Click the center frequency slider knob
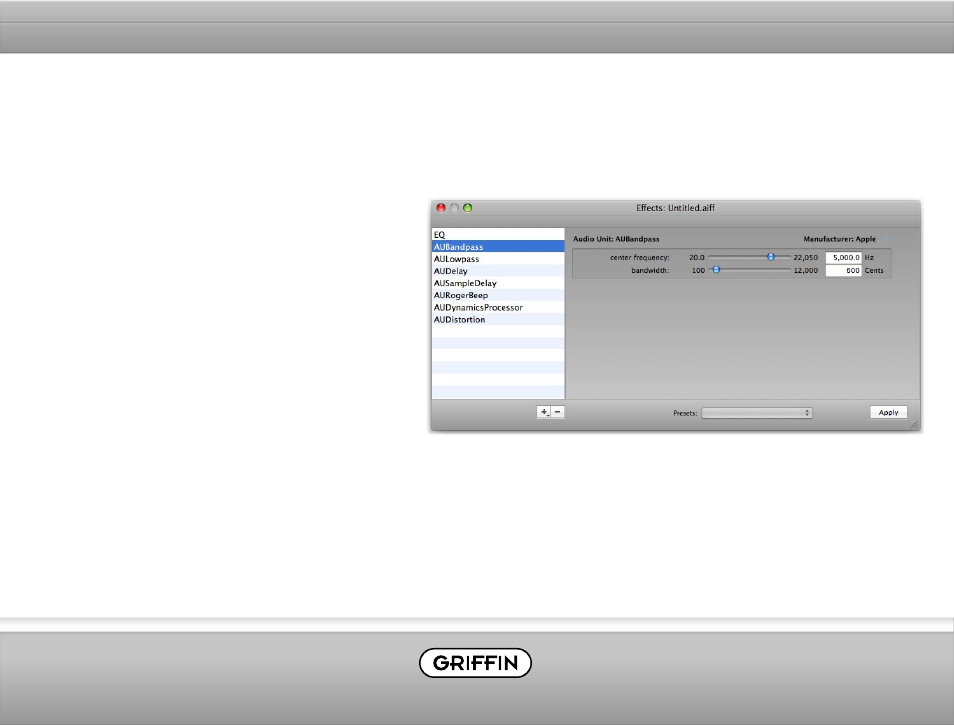954x725 pixels. [771, 257]
